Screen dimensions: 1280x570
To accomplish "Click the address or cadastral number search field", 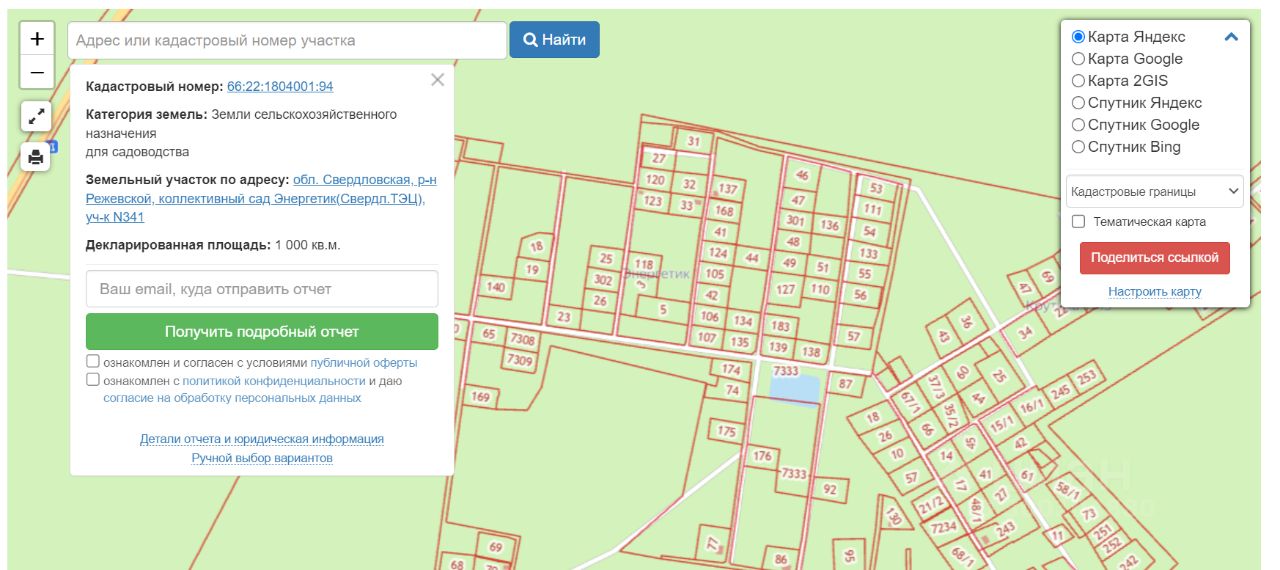I will 287,41.
